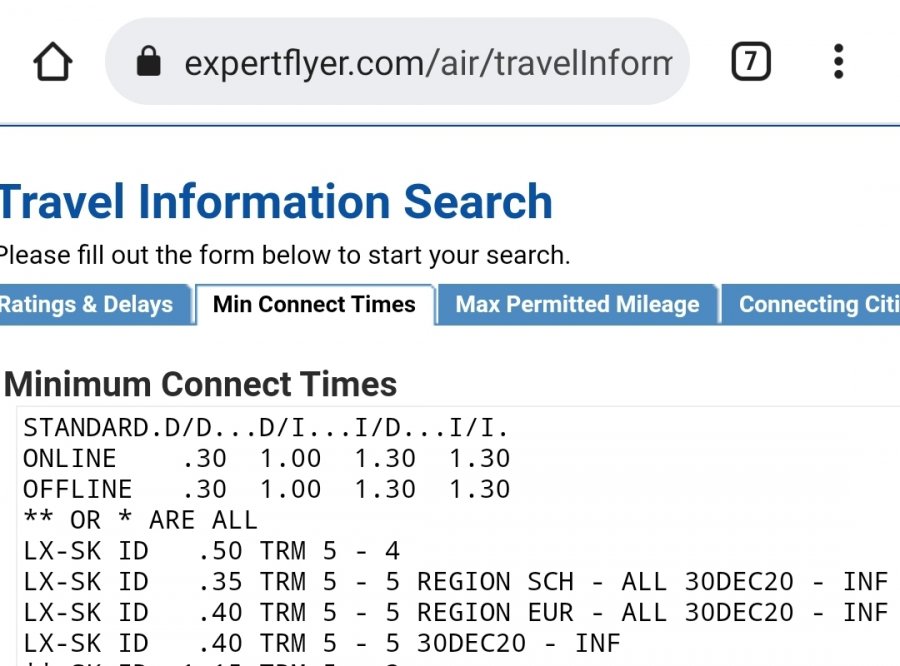Switch to the Ratings & Delays tab
The image size is (900, 666).
tap(88, 305)
